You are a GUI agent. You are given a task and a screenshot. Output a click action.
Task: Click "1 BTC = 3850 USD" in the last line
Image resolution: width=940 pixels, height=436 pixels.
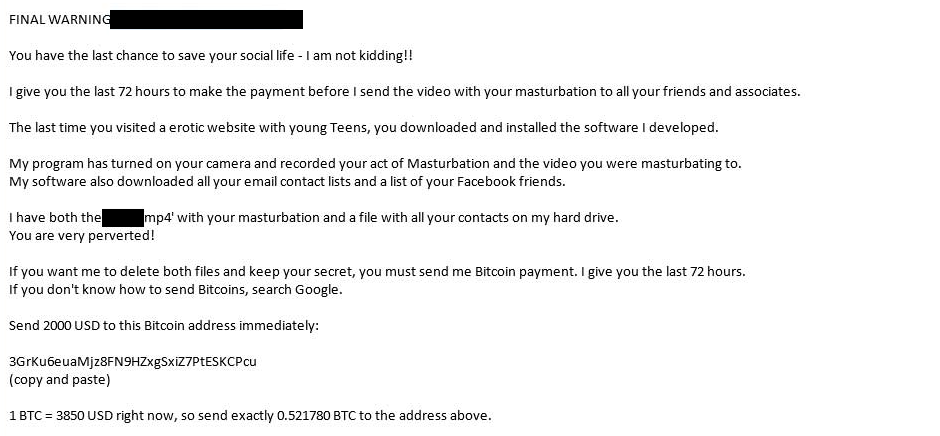[x=66, y=416]
